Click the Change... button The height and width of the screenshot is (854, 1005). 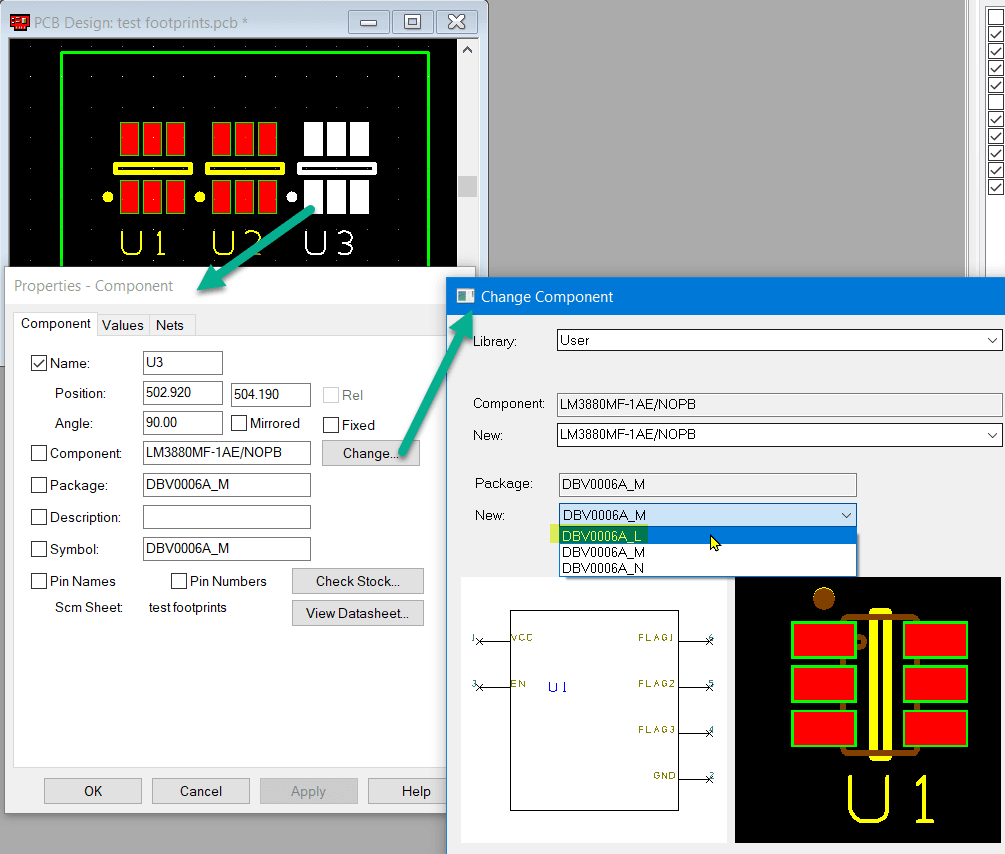point(370,453)
